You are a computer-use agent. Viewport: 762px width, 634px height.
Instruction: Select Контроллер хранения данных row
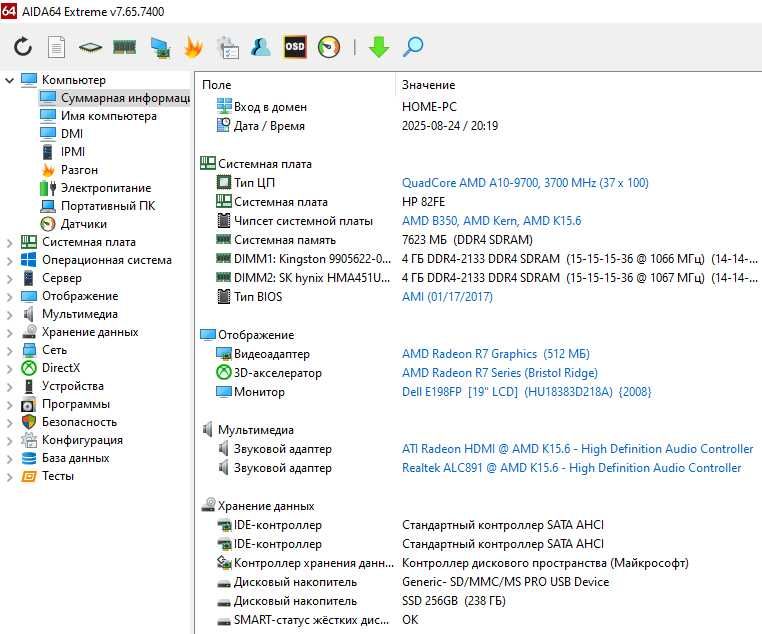pyautogui.click(x=479, y=563)
